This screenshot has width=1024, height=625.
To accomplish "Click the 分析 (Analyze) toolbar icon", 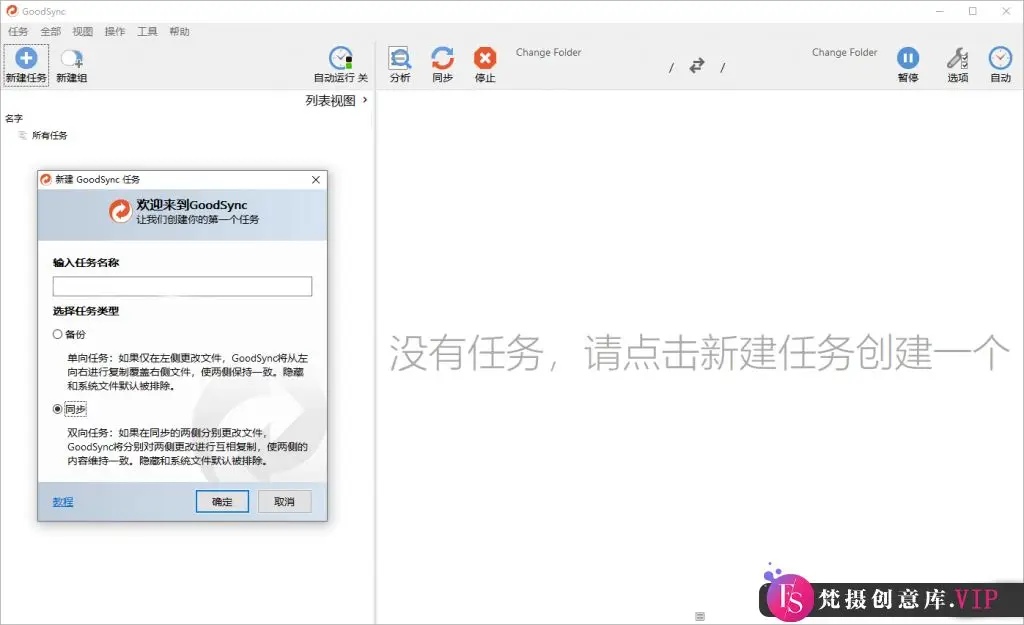I will click(400, 58).
